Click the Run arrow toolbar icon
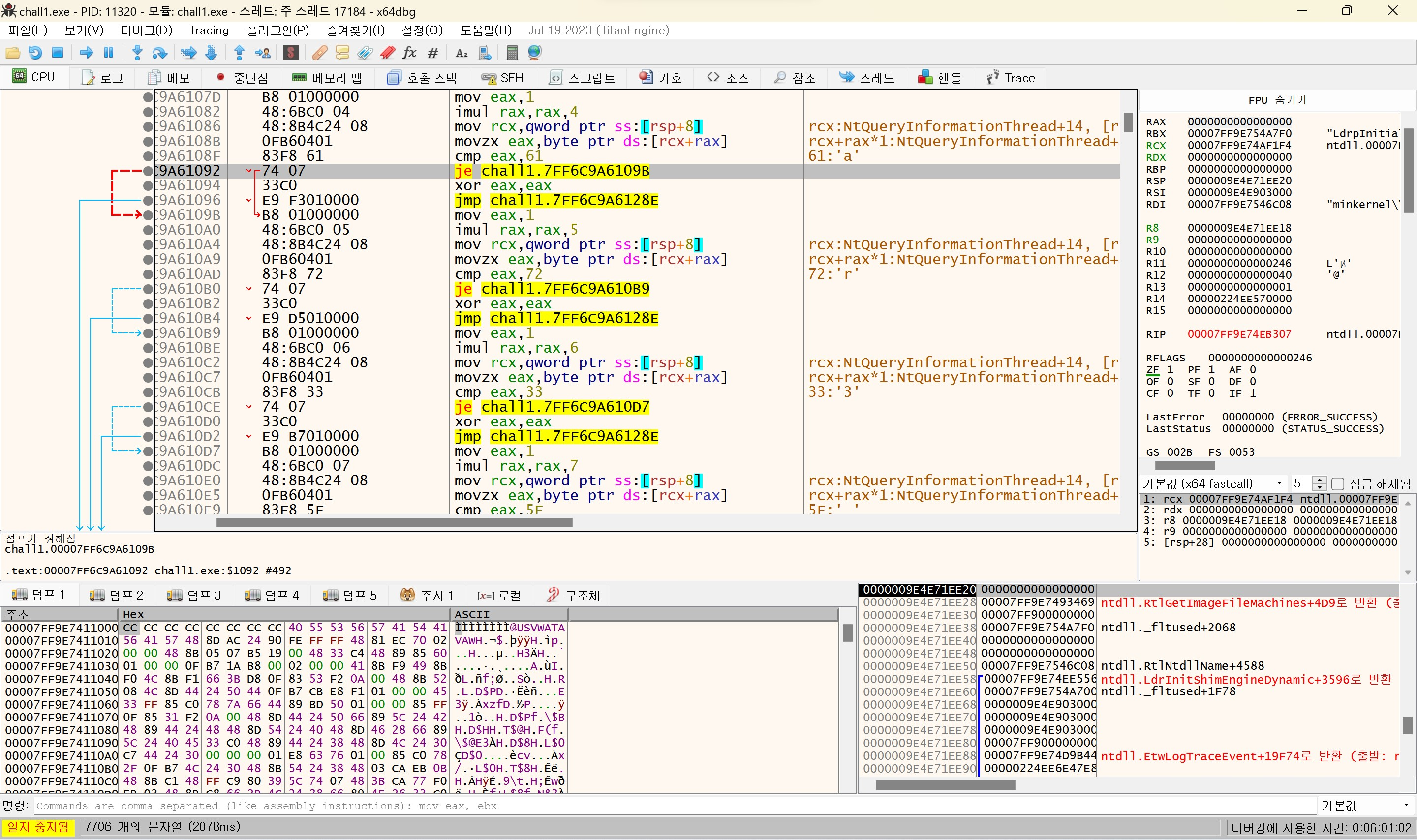 click(x=86, y=53)
